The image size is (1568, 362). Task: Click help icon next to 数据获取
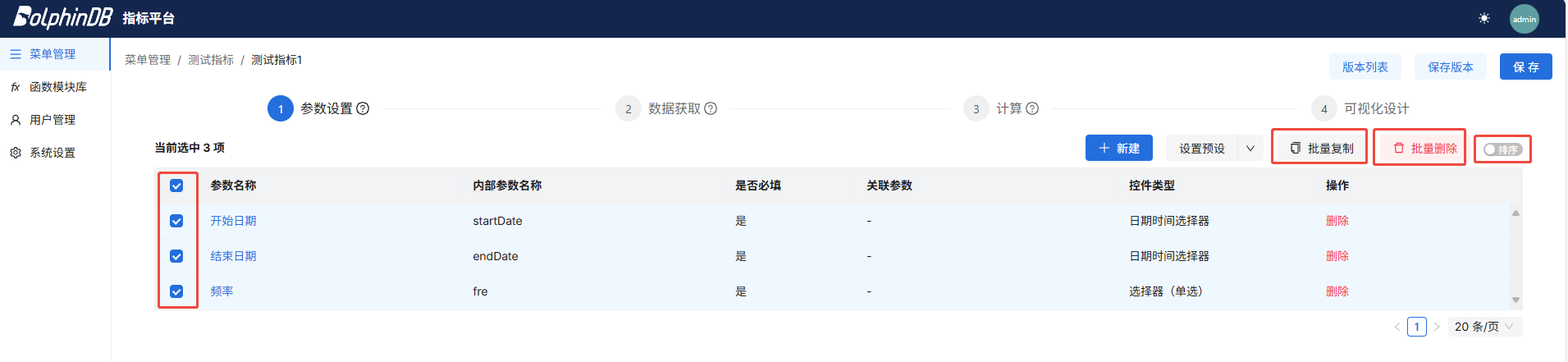coord(711,108)
